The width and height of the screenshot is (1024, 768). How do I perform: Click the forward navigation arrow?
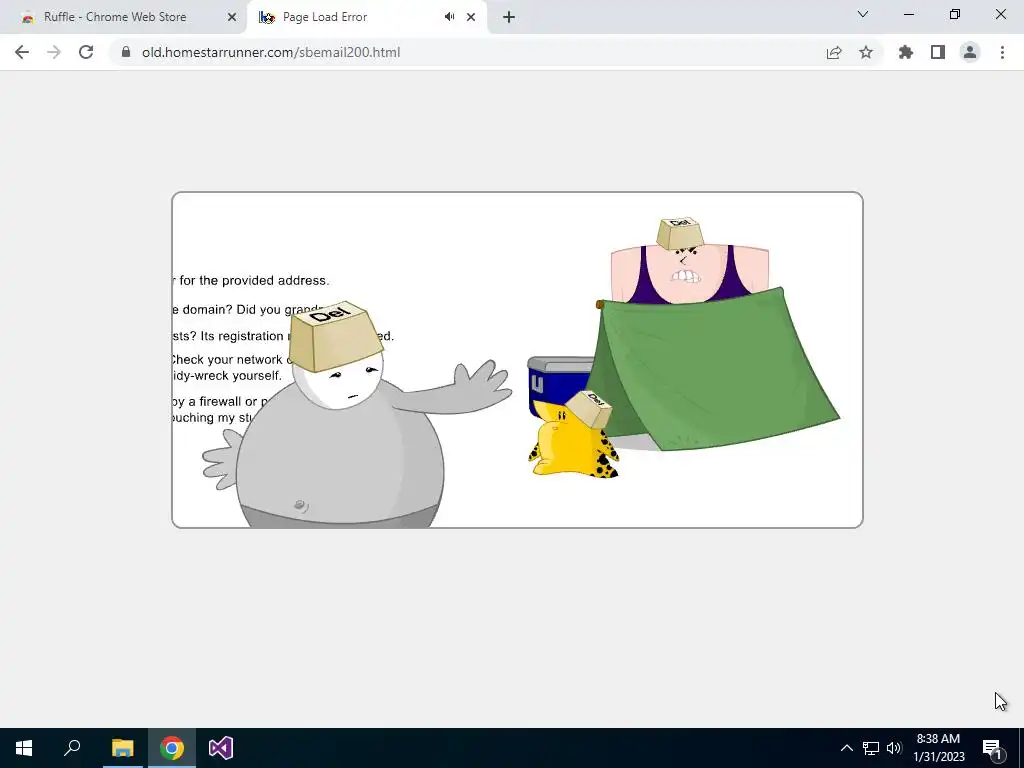point(54,52)
